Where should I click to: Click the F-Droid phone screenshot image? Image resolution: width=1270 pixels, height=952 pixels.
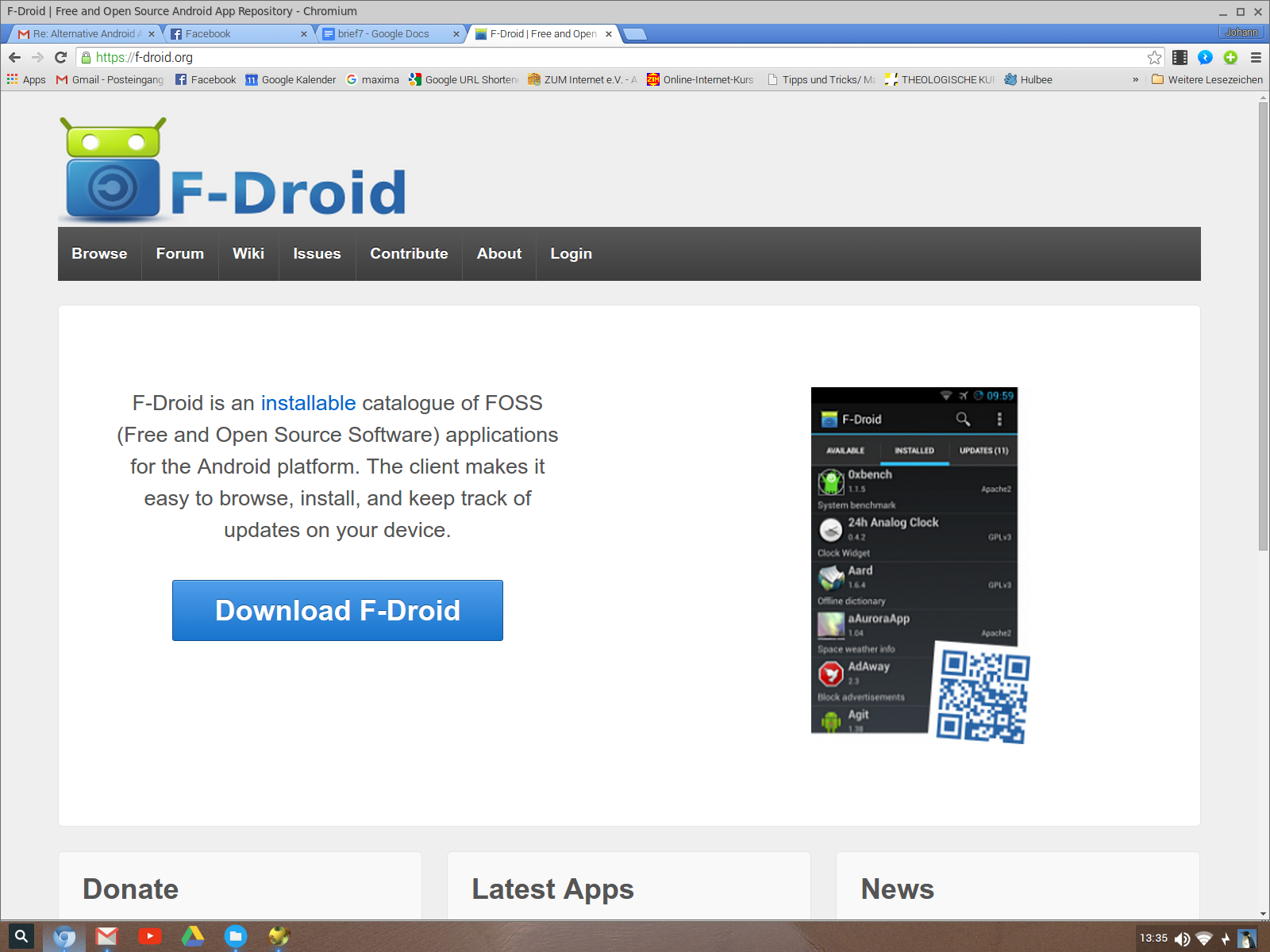tap(914, 560)
